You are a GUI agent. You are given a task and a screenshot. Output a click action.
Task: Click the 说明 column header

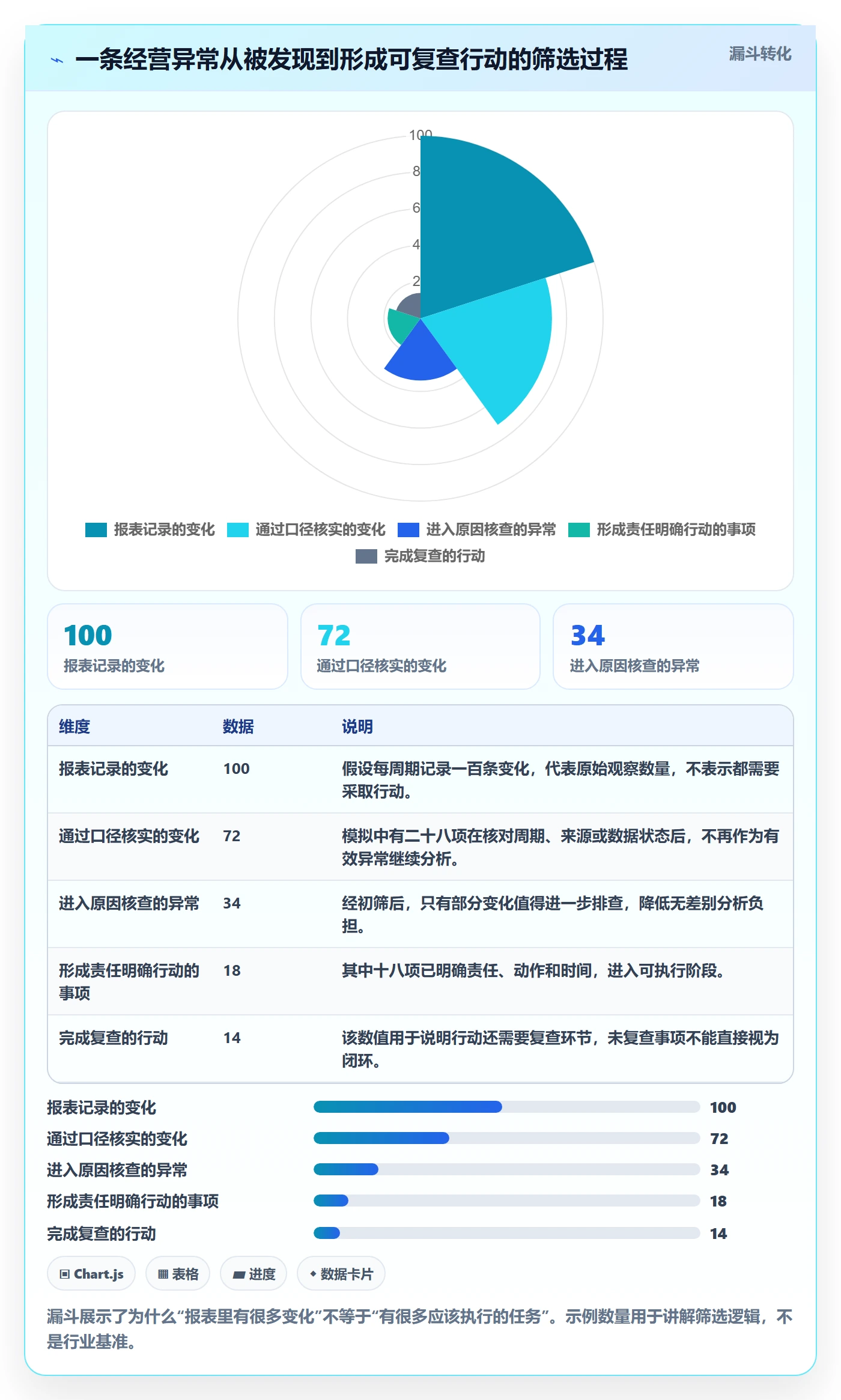pos(357,726)
